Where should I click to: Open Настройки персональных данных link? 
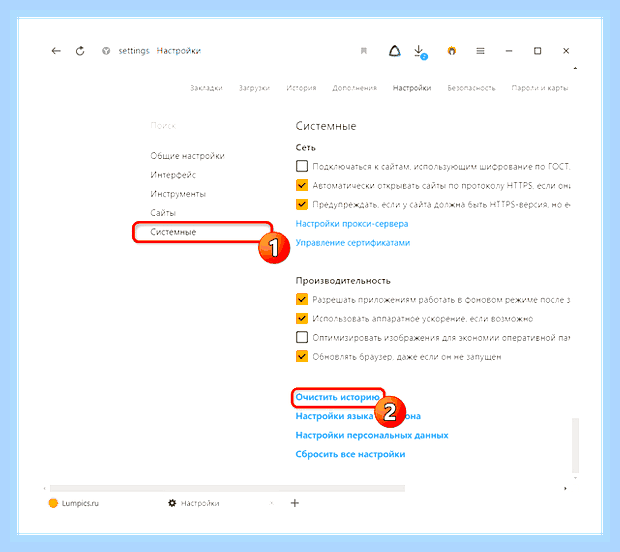click(x=372, y=435)
